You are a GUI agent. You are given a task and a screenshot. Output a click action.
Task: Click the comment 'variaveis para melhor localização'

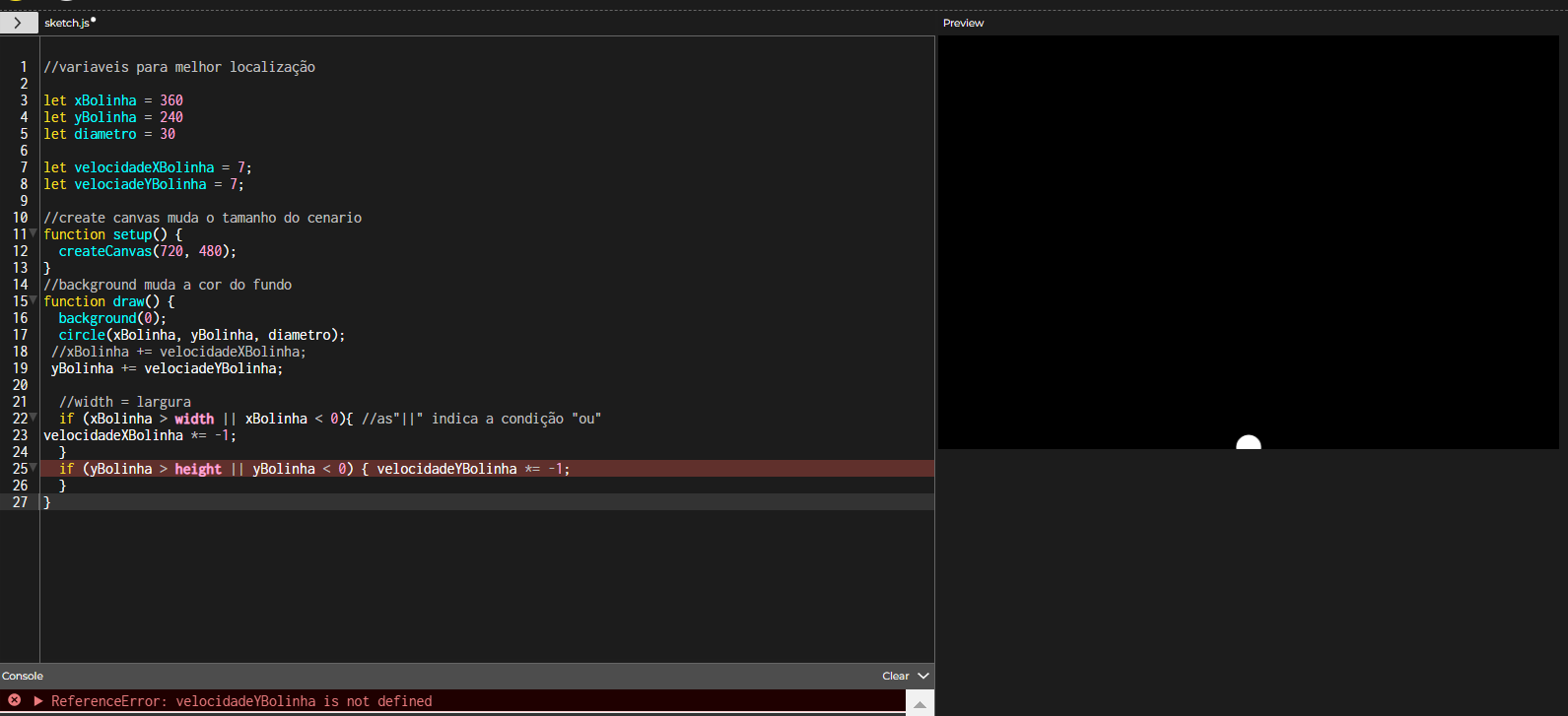(x=179, y=67)
